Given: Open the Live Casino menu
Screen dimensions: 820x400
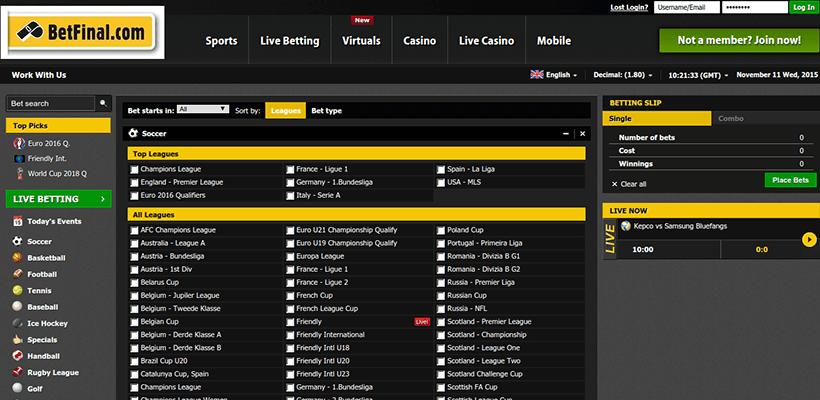Looking at the screenshot, I should coord(486,41).
